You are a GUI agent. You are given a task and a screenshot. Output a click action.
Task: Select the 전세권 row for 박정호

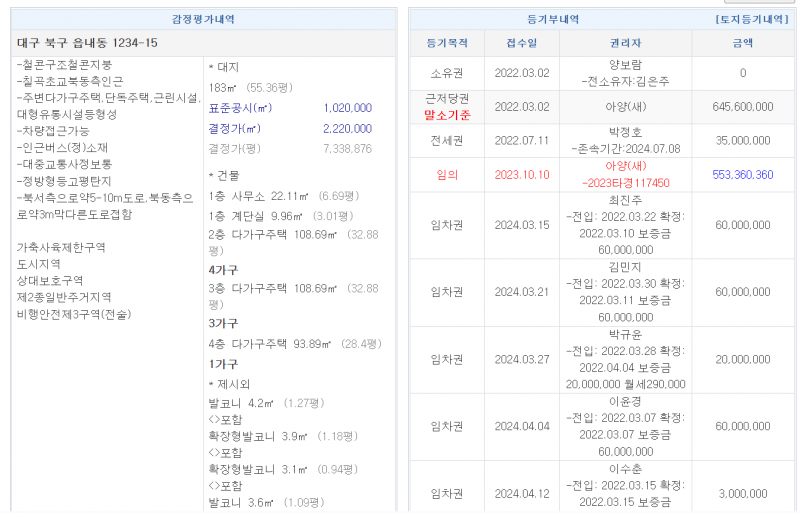tap(446, 141)
